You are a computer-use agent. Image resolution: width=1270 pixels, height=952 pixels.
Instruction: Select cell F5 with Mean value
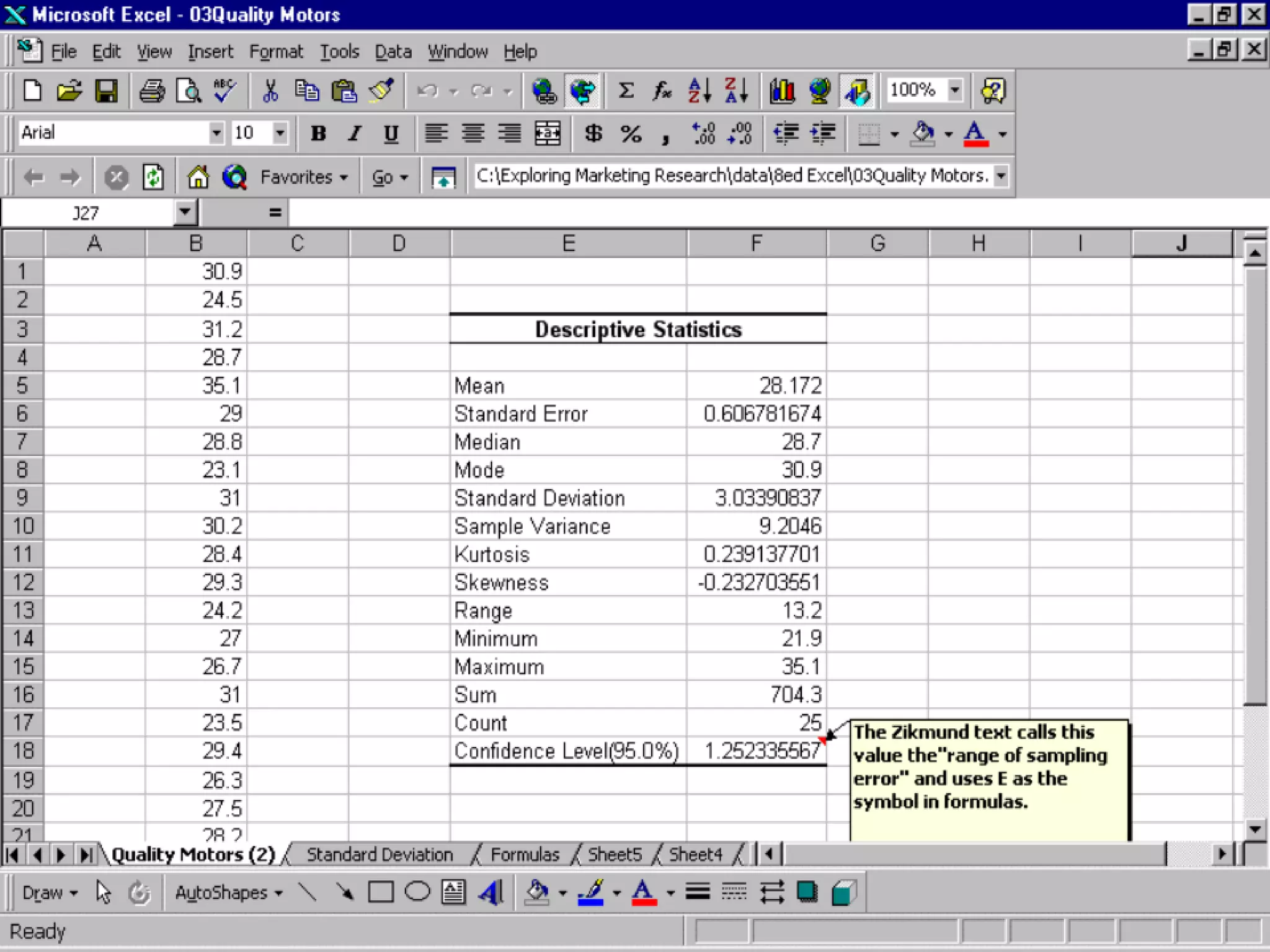click(x=756, y=386)
